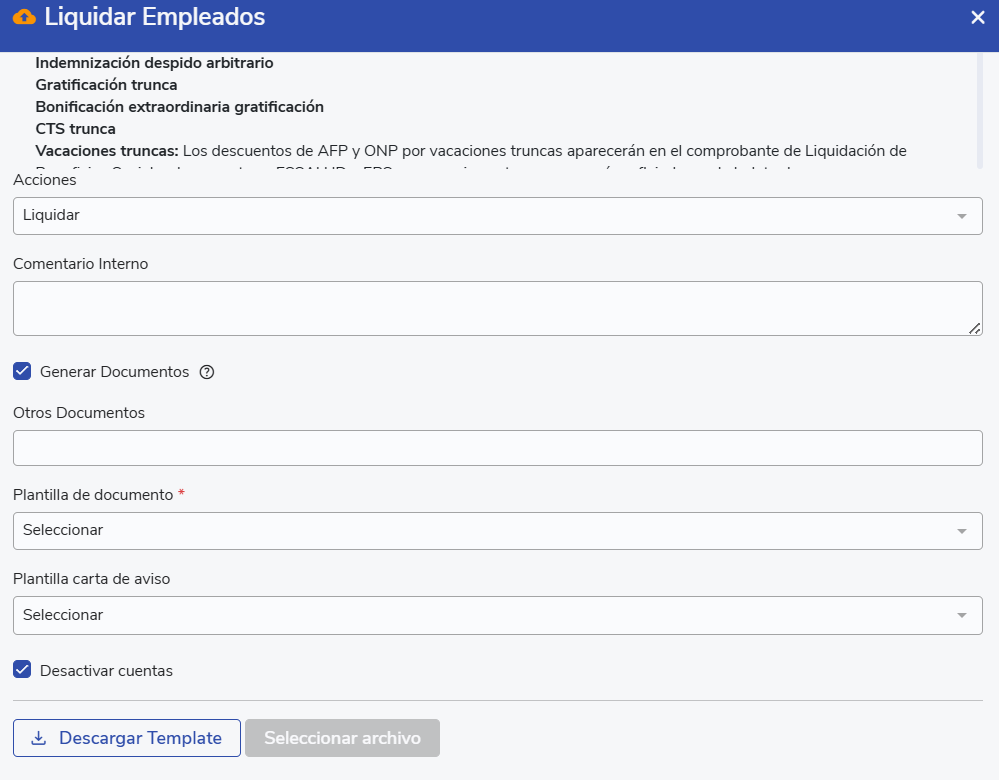Click the Liquidar Empleados dialog title
This screenshot has height=780, width=999.
(155, 17)
